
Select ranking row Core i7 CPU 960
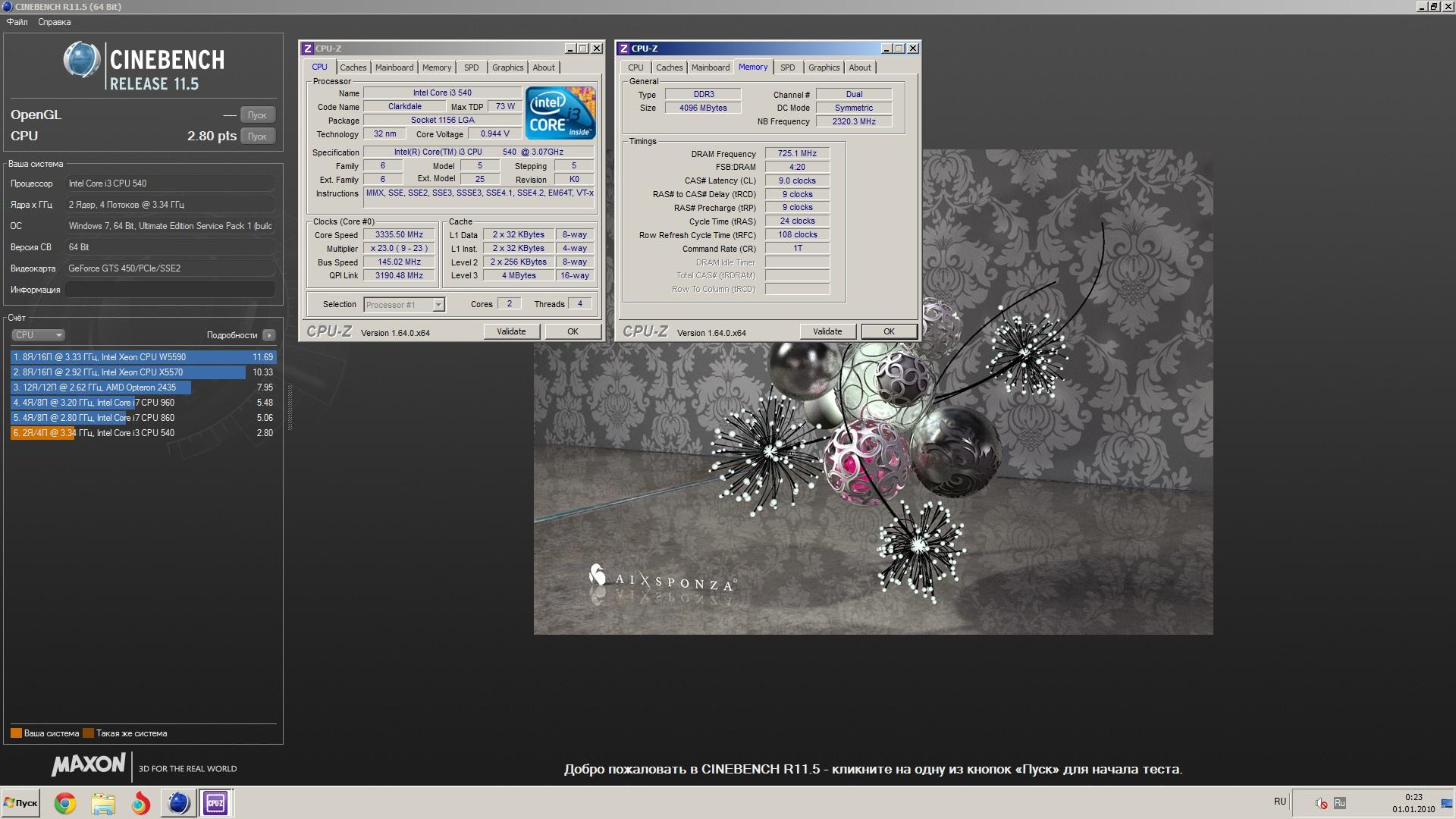(143, 403)
